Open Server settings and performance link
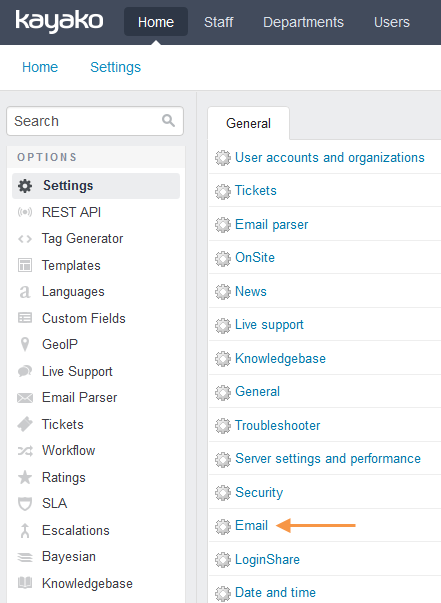This screenshot has height=603, width=441. click(x=328, y=458)
